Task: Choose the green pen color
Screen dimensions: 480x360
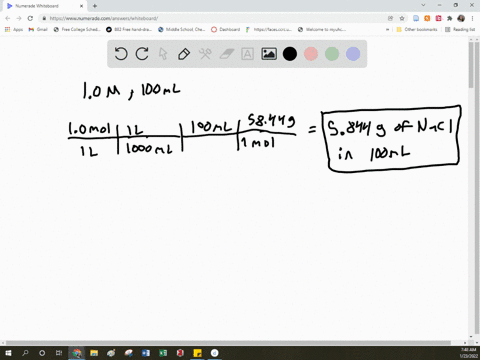Action: coord(332,54)
